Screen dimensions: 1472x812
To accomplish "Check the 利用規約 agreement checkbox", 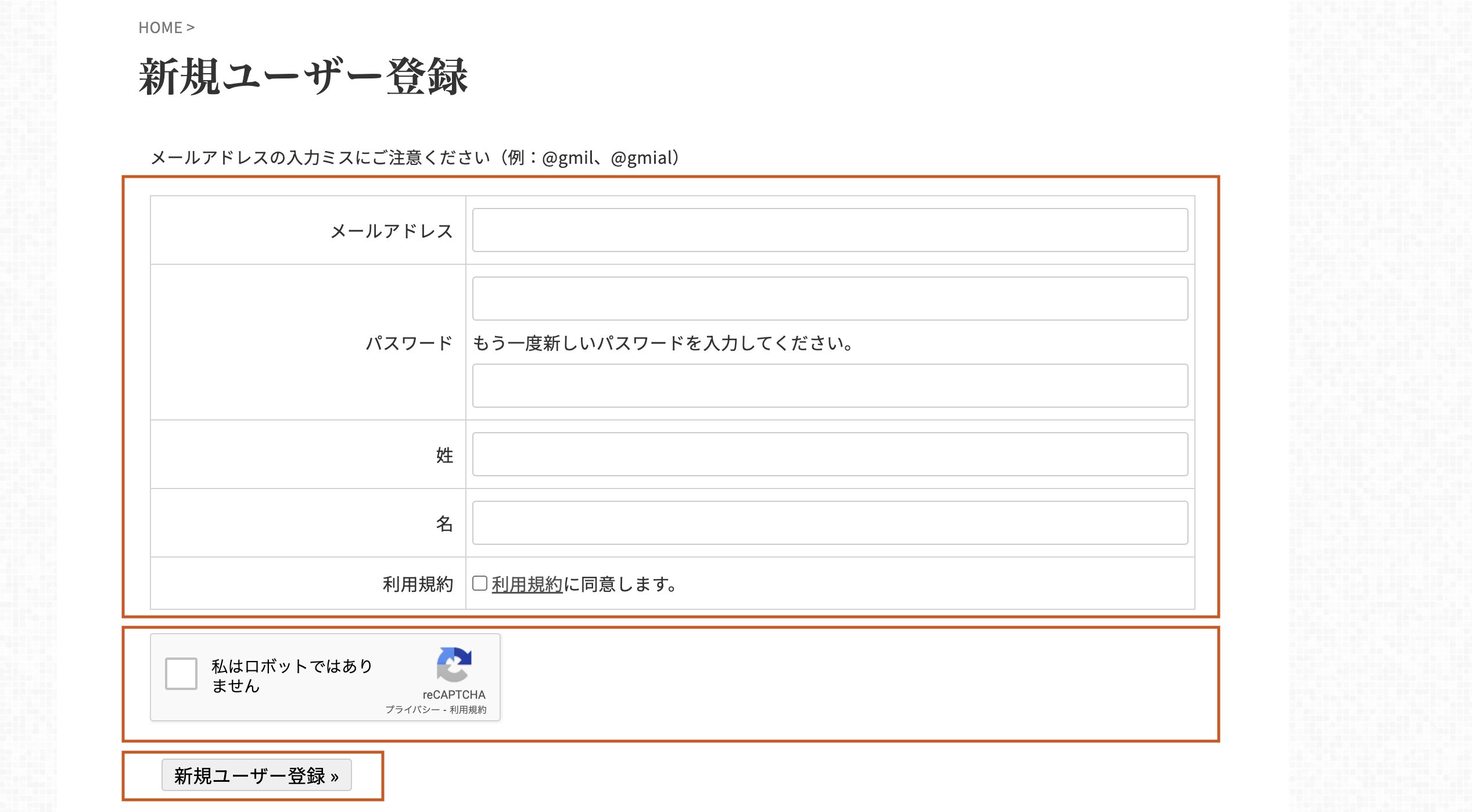I will pos(480,583).
